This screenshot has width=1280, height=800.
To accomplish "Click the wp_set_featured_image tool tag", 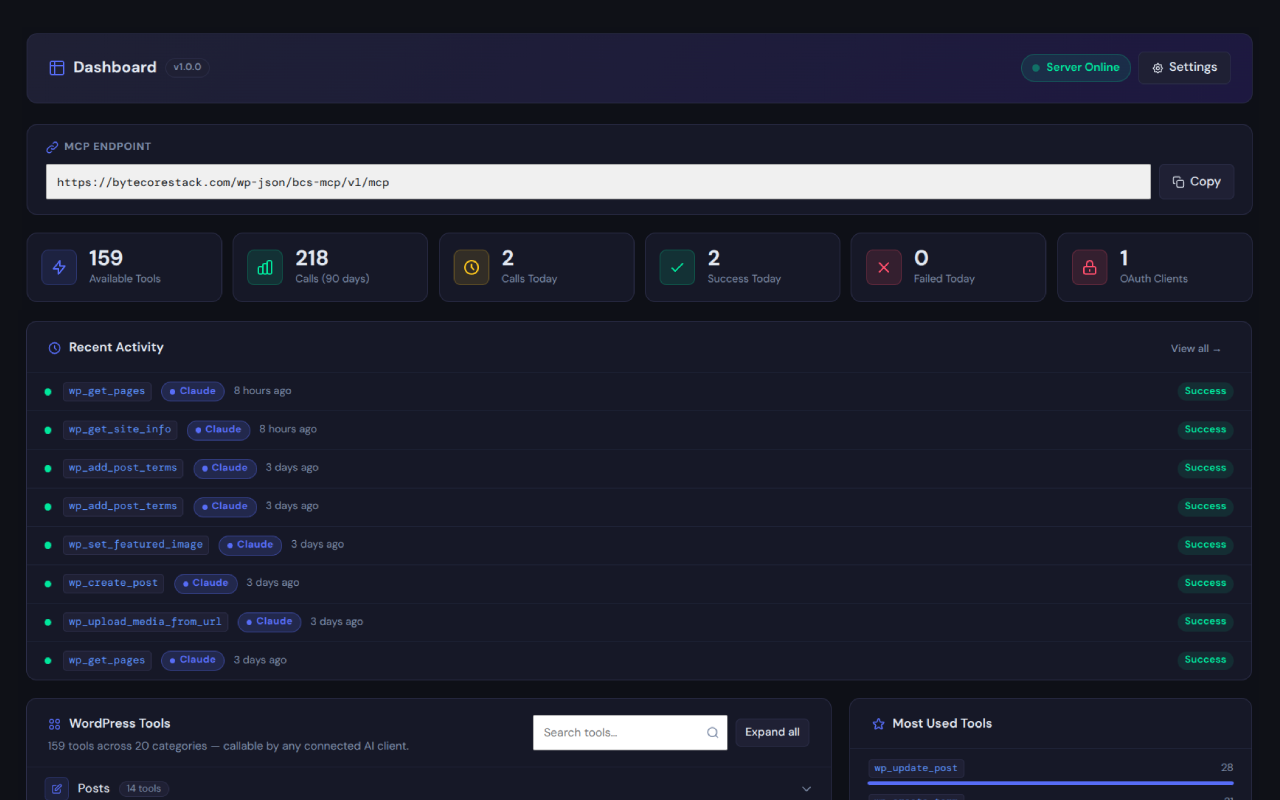I will 136,545.
